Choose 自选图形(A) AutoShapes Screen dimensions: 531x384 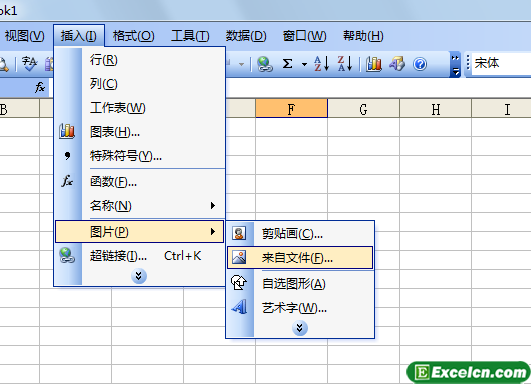click(x=300, y=283)
